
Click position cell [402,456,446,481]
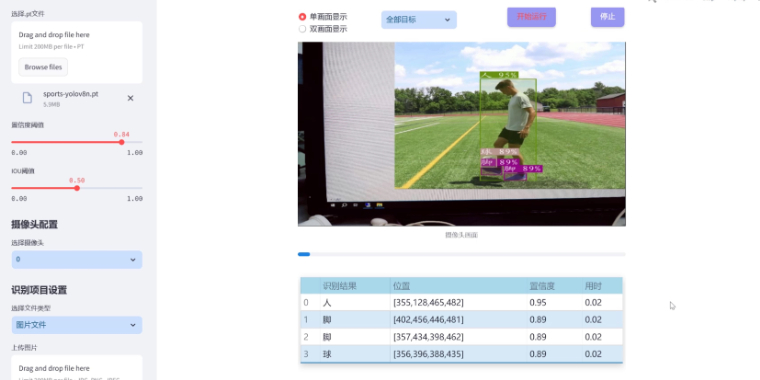point(459,319)
